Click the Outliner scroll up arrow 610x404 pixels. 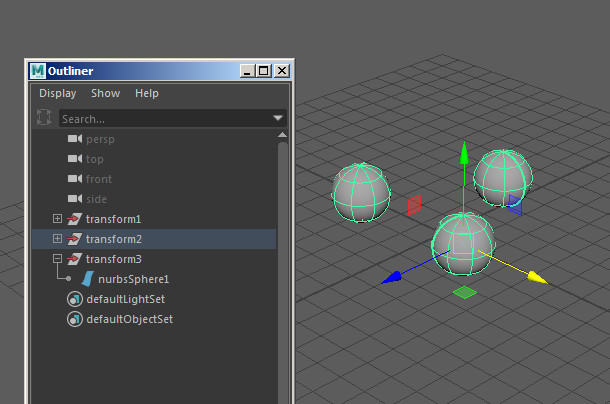point(282,135)
